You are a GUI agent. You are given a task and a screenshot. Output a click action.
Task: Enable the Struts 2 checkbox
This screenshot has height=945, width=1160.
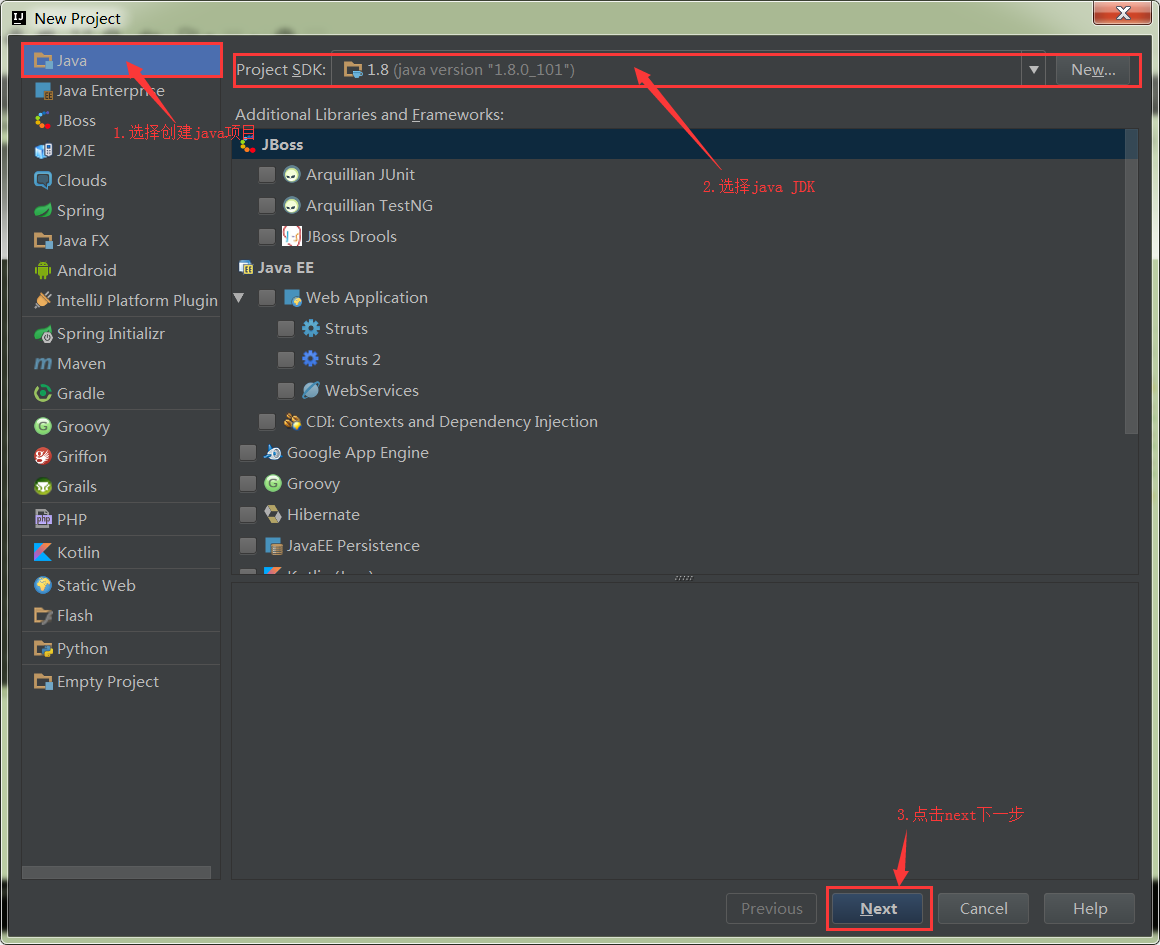pos(286,360)
